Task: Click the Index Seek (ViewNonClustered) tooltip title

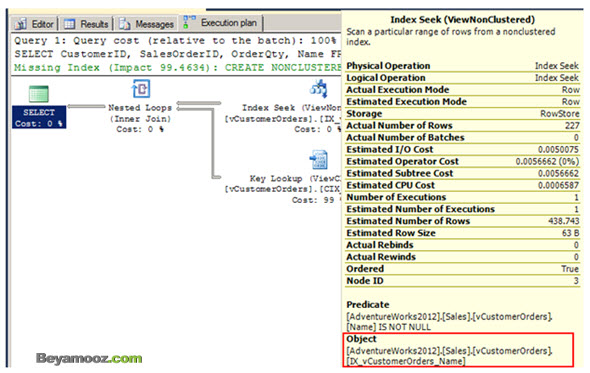Action: [x=462, y=20]
